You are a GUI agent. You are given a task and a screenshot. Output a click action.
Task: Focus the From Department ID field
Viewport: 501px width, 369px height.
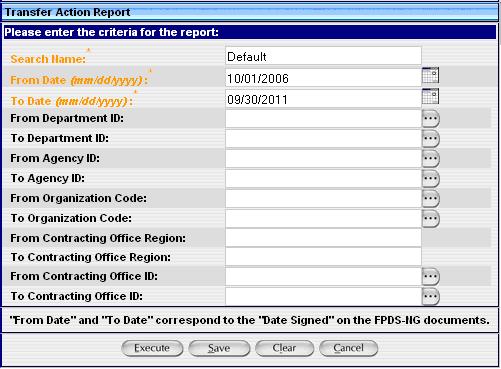point(323,119)
